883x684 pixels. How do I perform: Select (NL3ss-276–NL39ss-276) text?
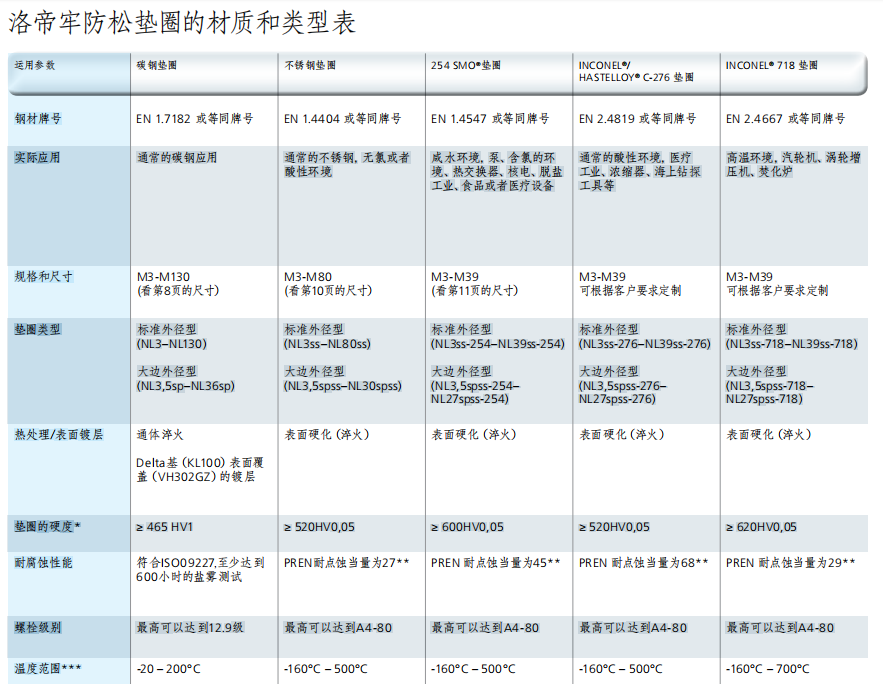pyautogui.click(x=645, y=344)
